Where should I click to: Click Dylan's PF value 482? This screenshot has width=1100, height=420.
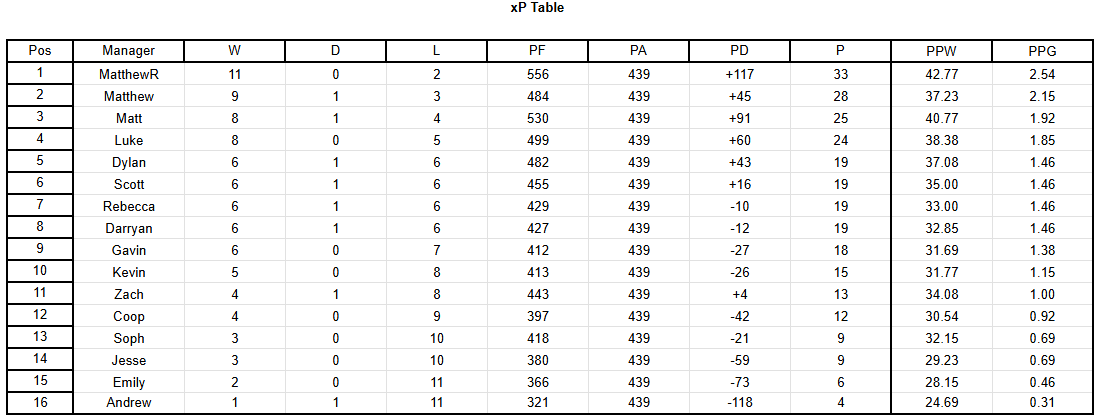point(537,162)
